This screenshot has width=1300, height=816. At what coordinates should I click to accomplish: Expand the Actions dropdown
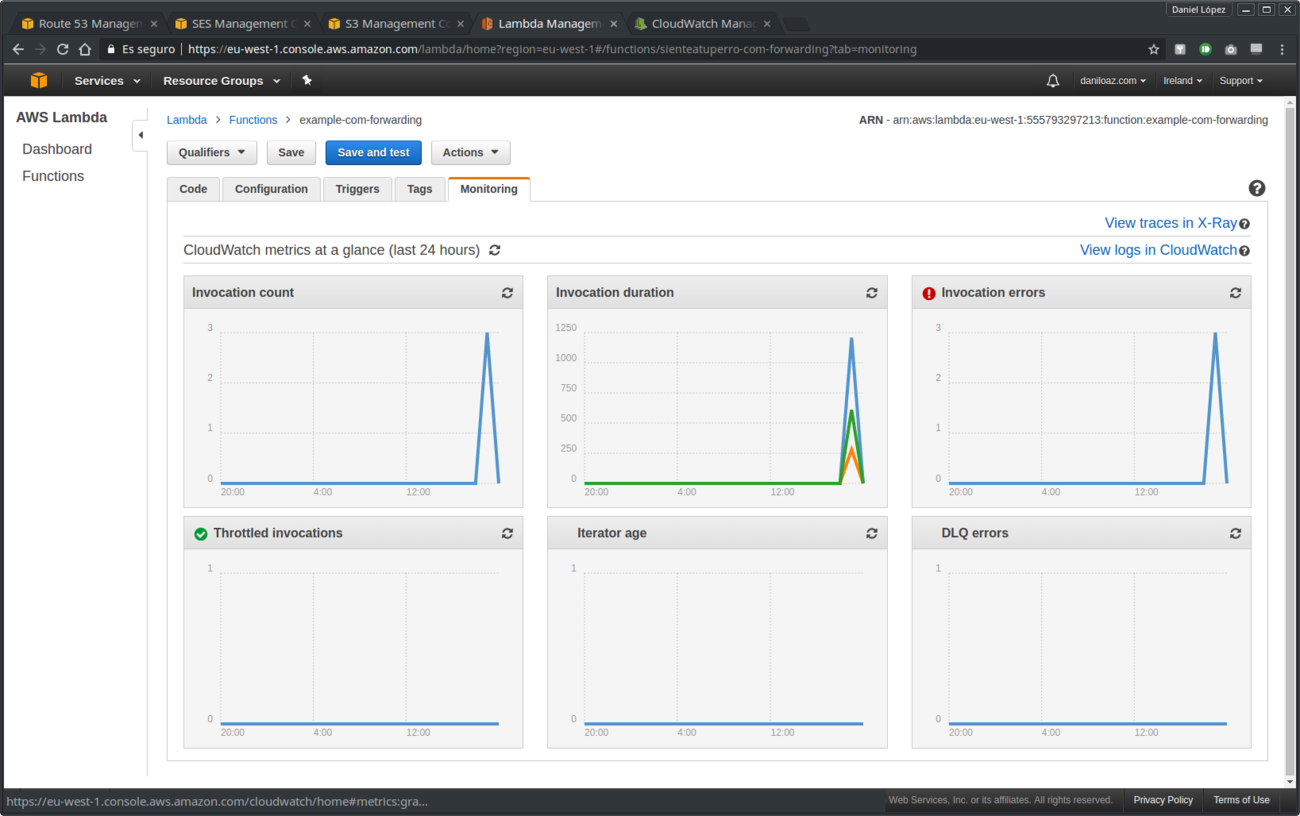(x=470, y=152)
